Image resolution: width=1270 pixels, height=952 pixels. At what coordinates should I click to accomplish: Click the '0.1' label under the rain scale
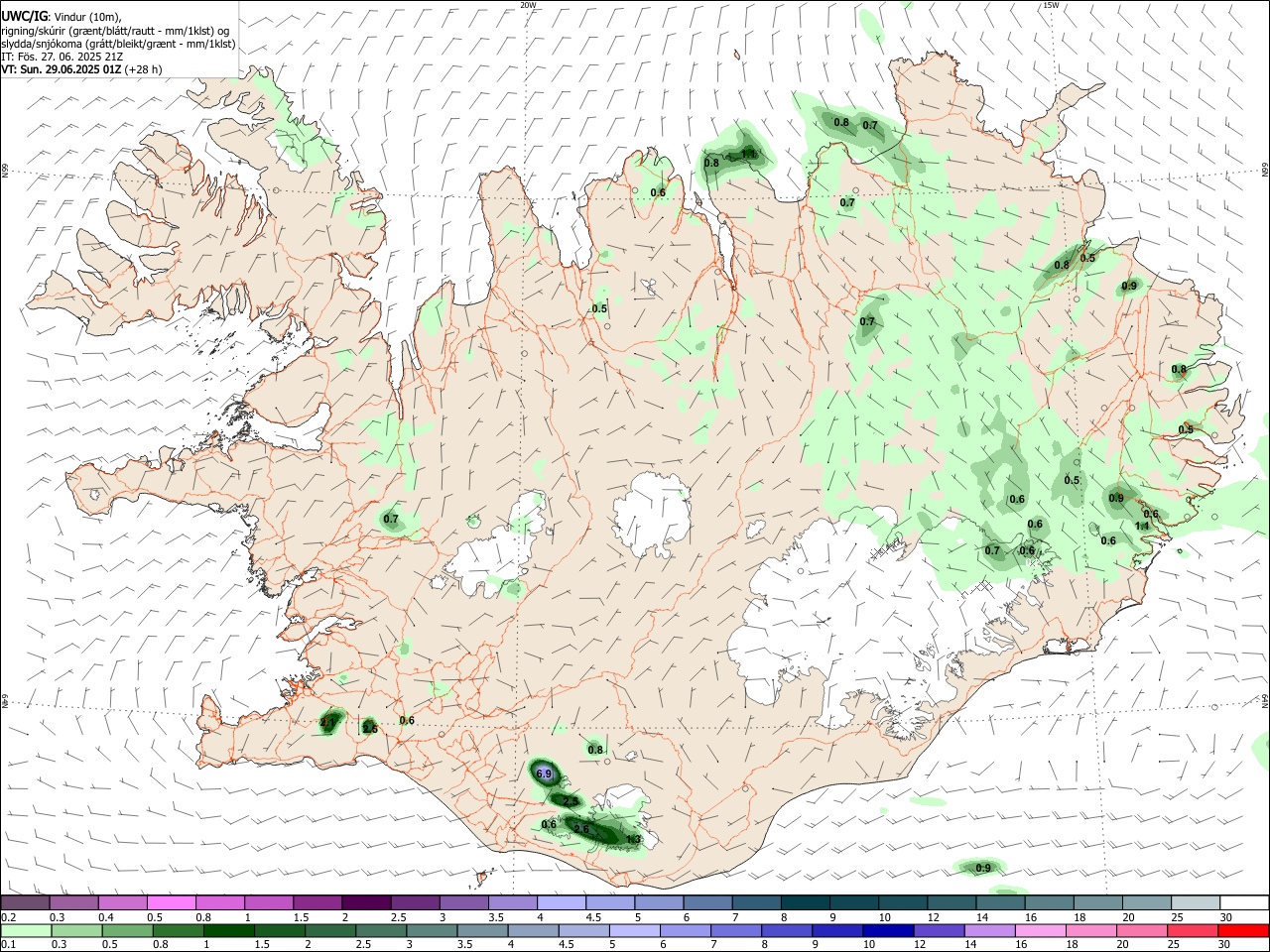coord(9,945)
